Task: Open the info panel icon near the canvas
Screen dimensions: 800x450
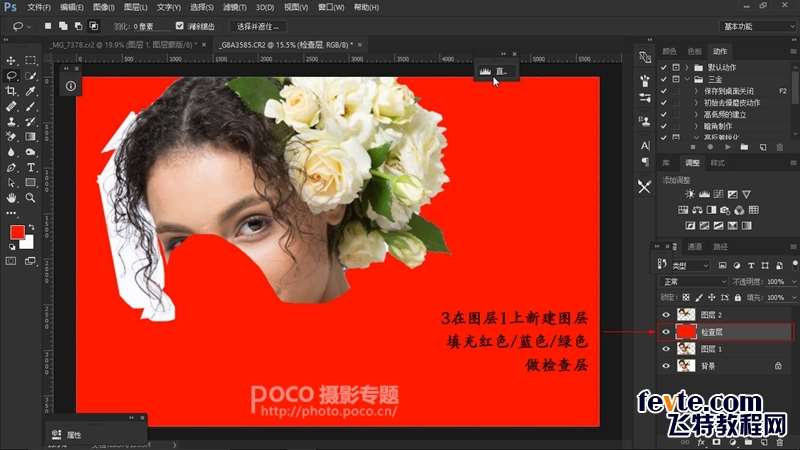Action: tap(70, 86)
